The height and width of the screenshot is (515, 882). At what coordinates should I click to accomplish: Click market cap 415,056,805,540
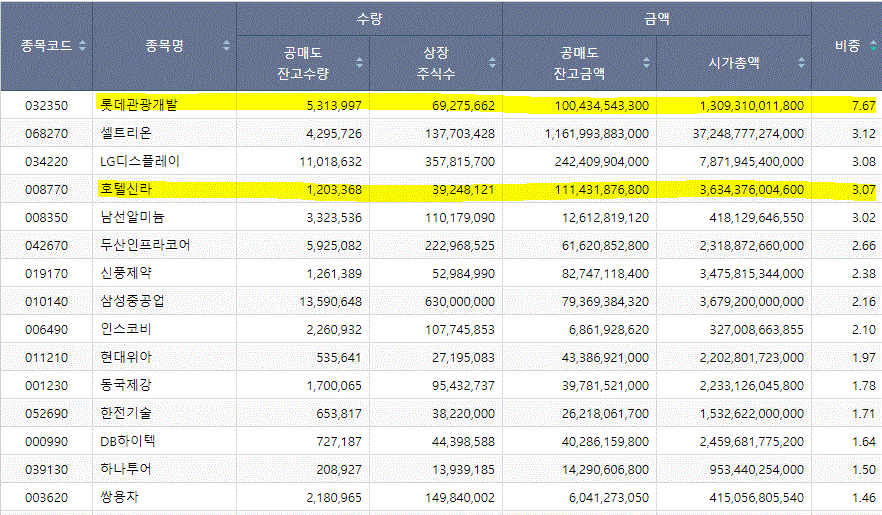[x=757, y=498]
